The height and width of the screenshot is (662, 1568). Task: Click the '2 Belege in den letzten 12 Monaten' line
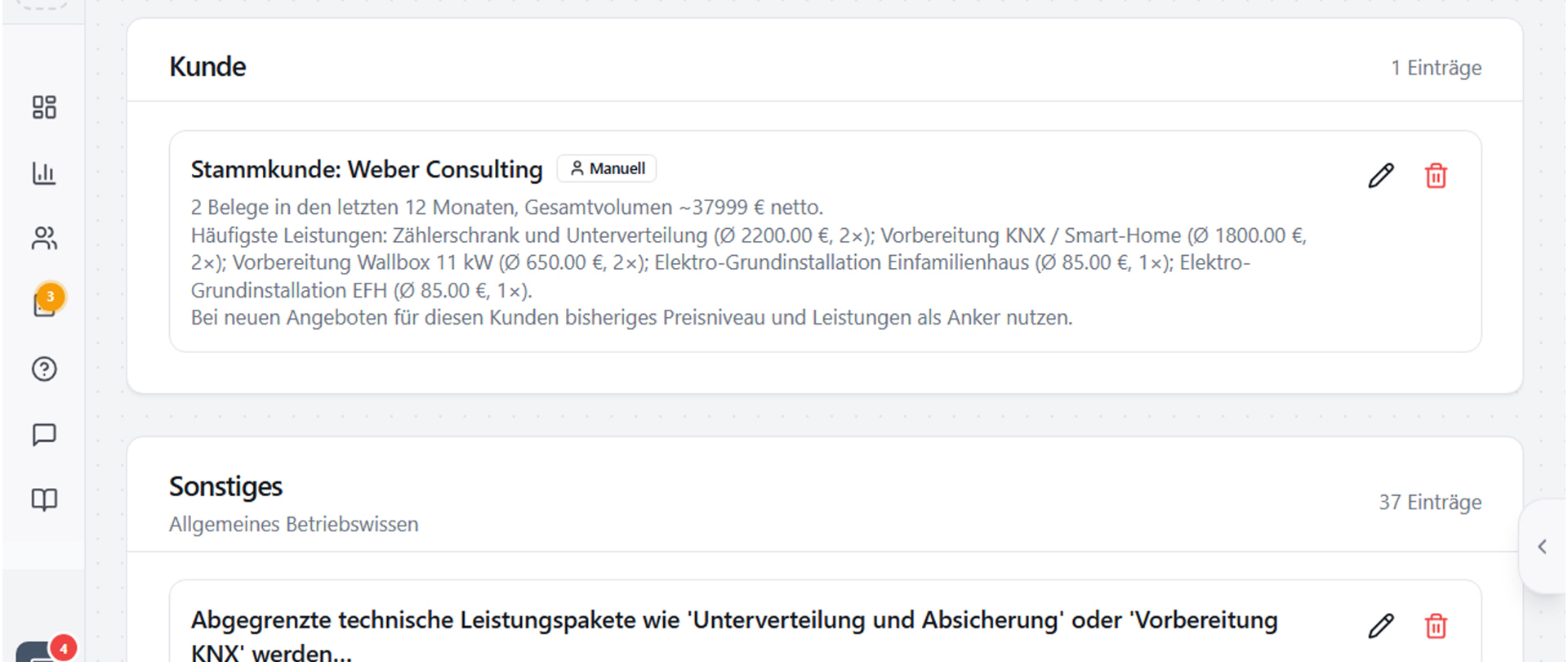(507, 208)
